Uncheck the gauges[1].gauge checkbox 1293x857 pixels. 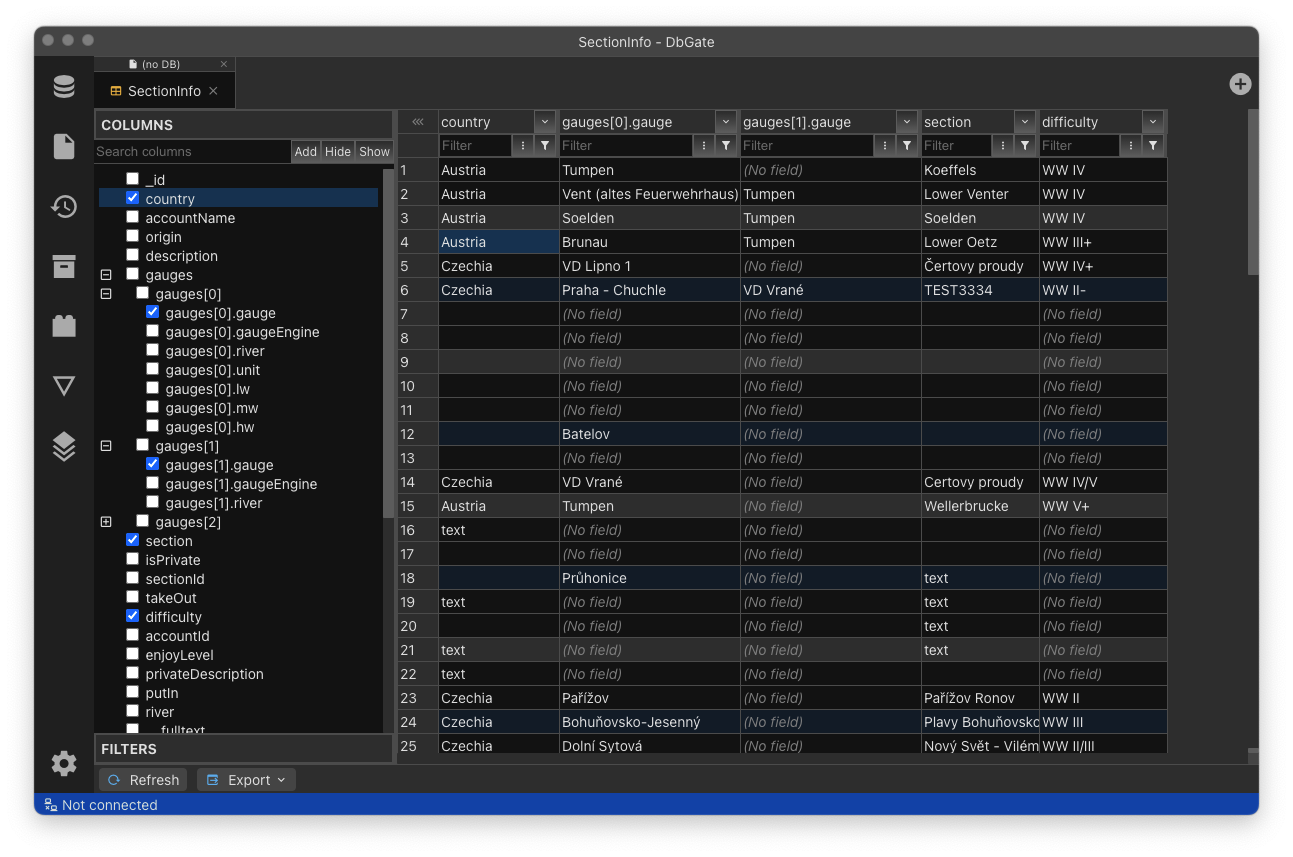pos(152,464)
